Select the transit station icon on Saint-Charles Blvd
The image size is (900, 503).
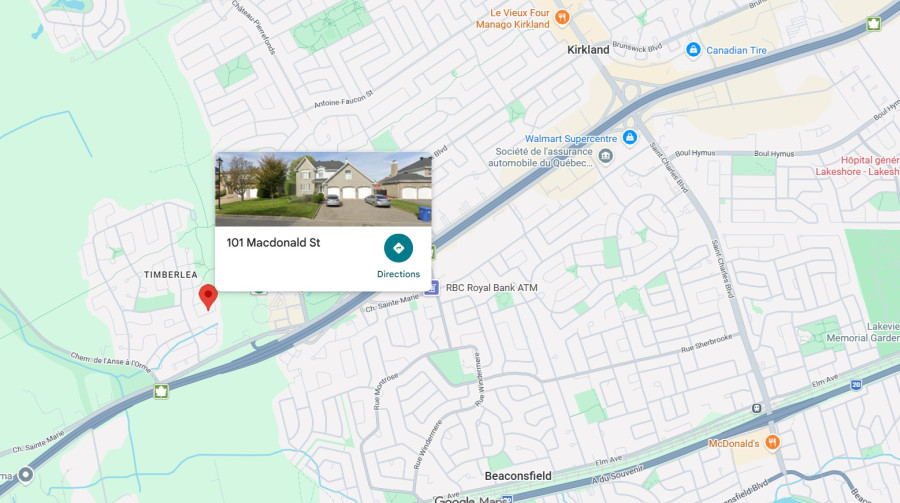point(757,408)
